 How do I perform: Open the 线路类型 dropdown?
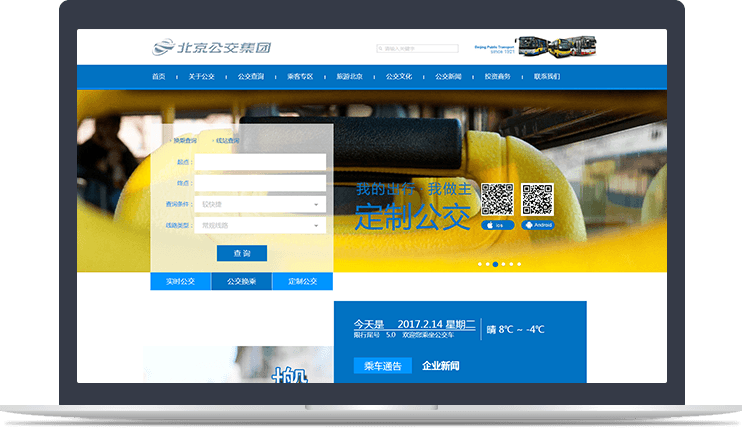pyautogui.click(x=260, y=226)
